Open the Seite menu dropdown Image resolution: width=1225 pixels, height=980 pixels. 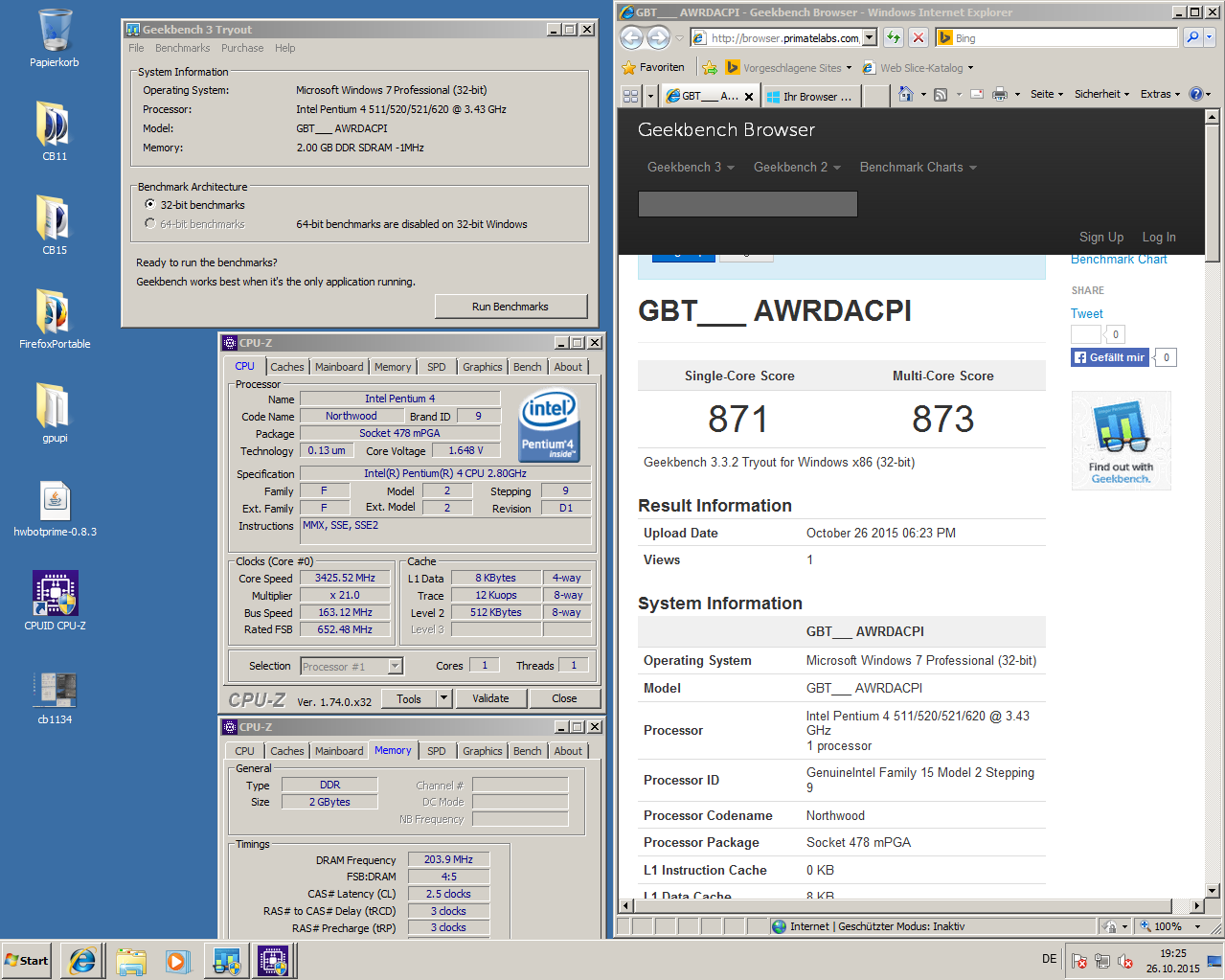tap(1048, 94)
